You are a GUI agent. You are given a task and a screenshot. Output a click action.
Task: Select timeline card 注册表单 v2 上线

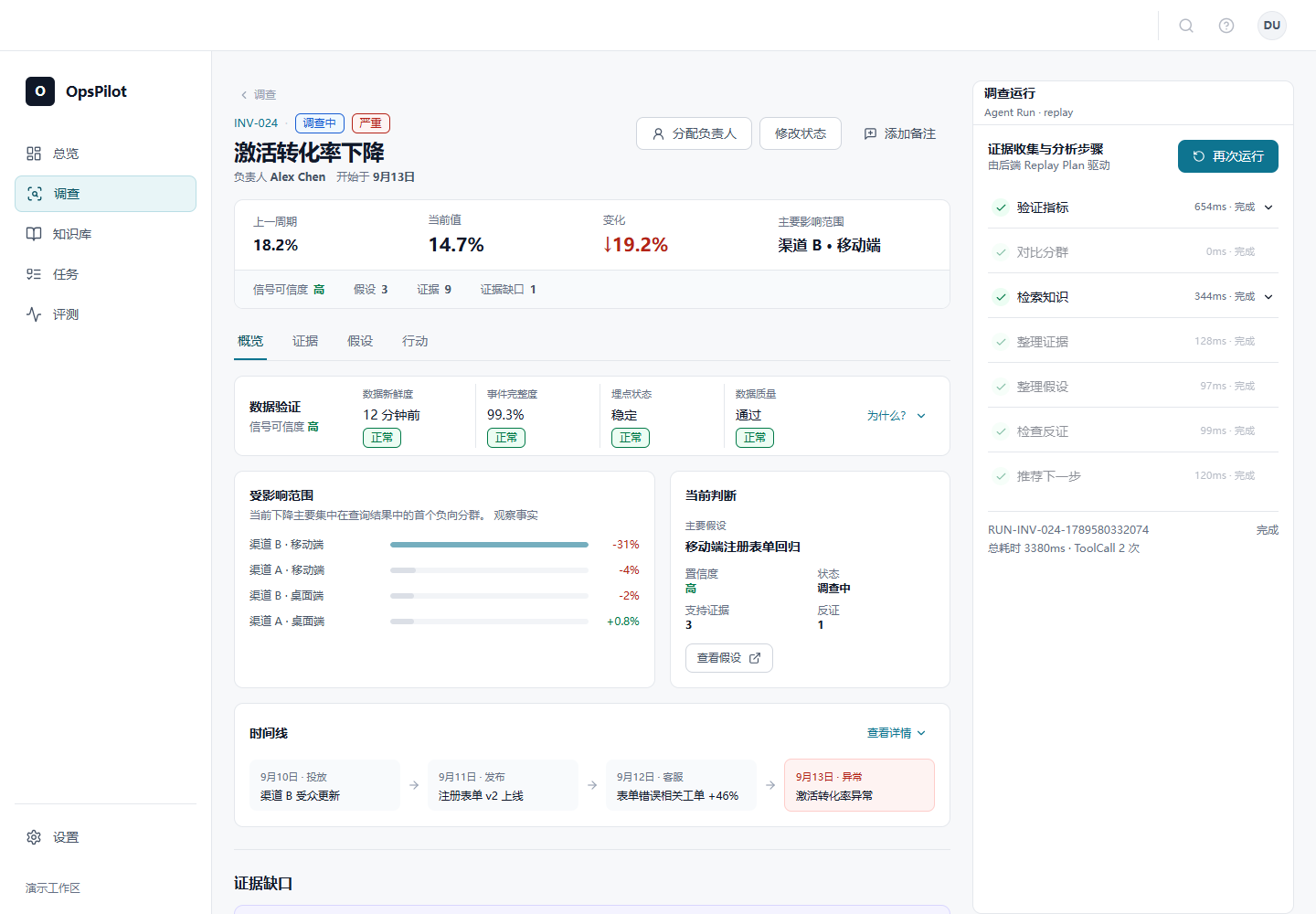pos(503,785)
